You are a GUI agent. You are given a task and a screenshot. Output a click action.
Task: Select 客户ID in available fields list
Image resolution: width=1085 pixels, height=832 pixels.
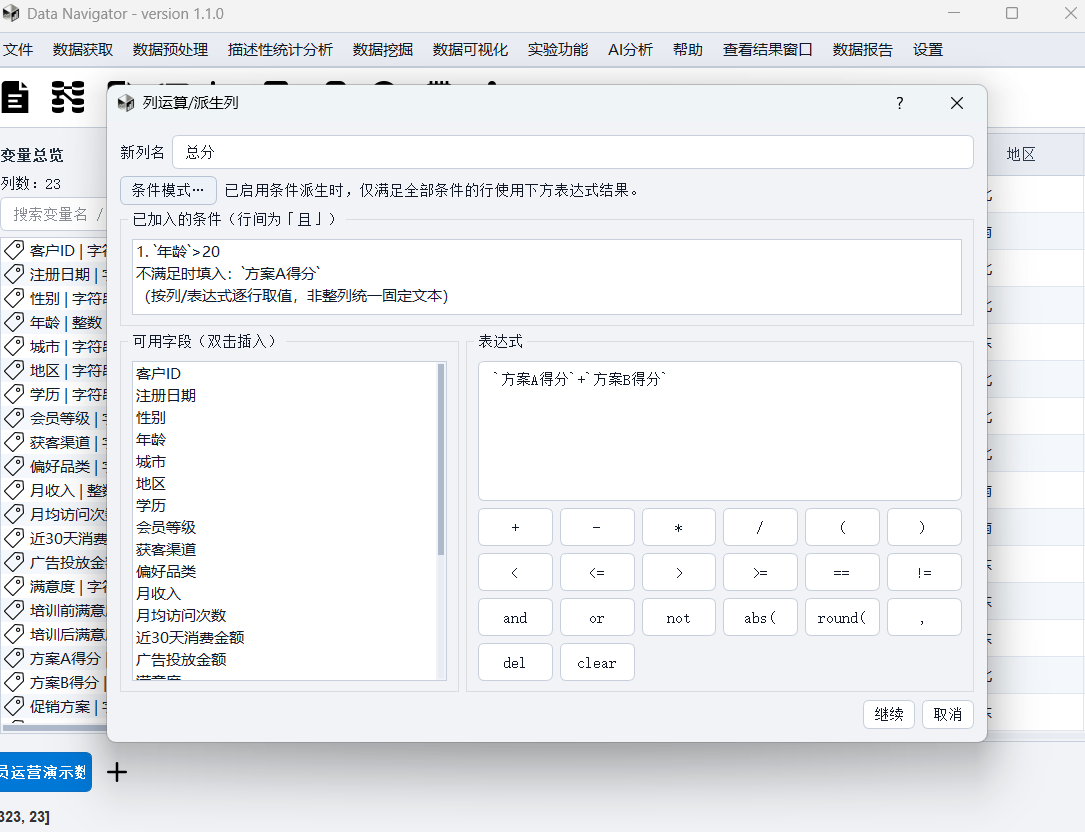tap(285, 374)
